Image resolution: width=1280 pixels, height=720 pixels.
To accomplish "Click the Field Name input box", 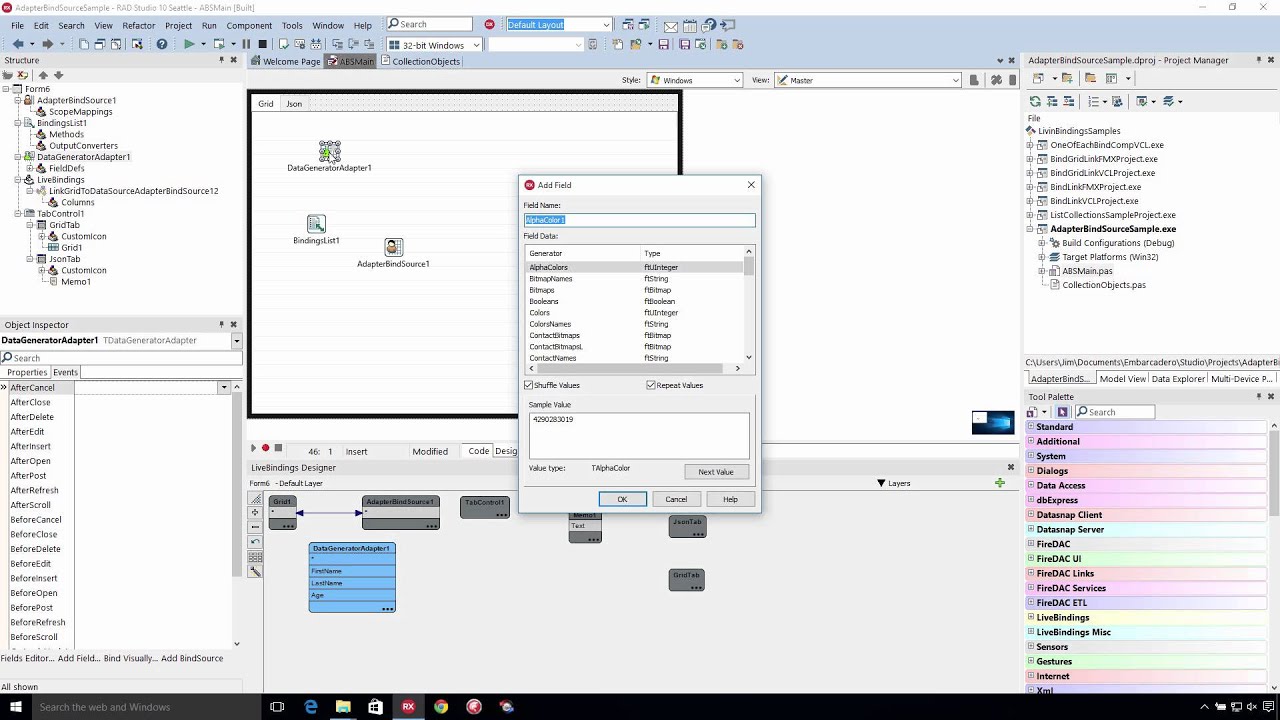I will tap(640, 220).
